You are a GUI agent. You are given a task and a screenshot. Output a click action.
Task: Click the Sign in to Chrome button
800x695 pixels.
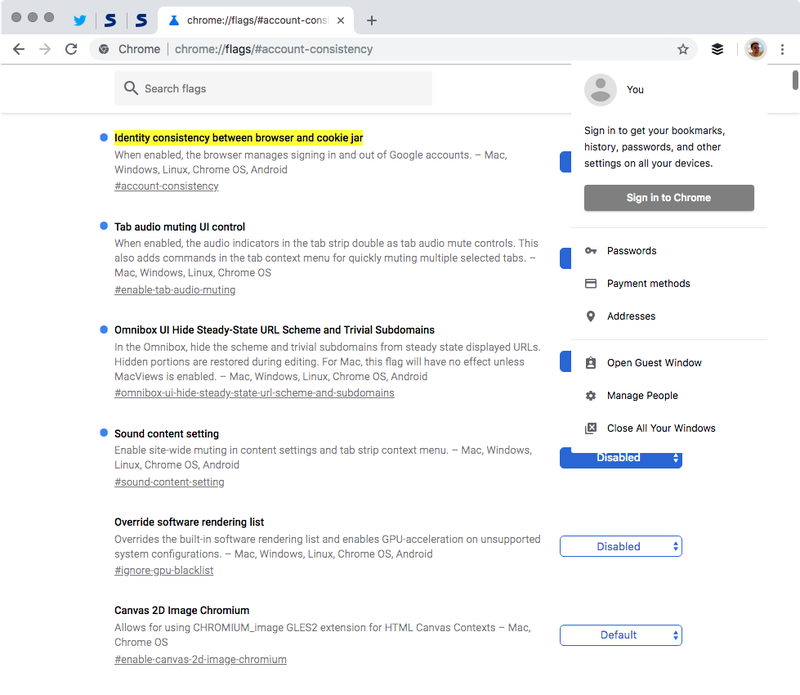tap(668, 197)
